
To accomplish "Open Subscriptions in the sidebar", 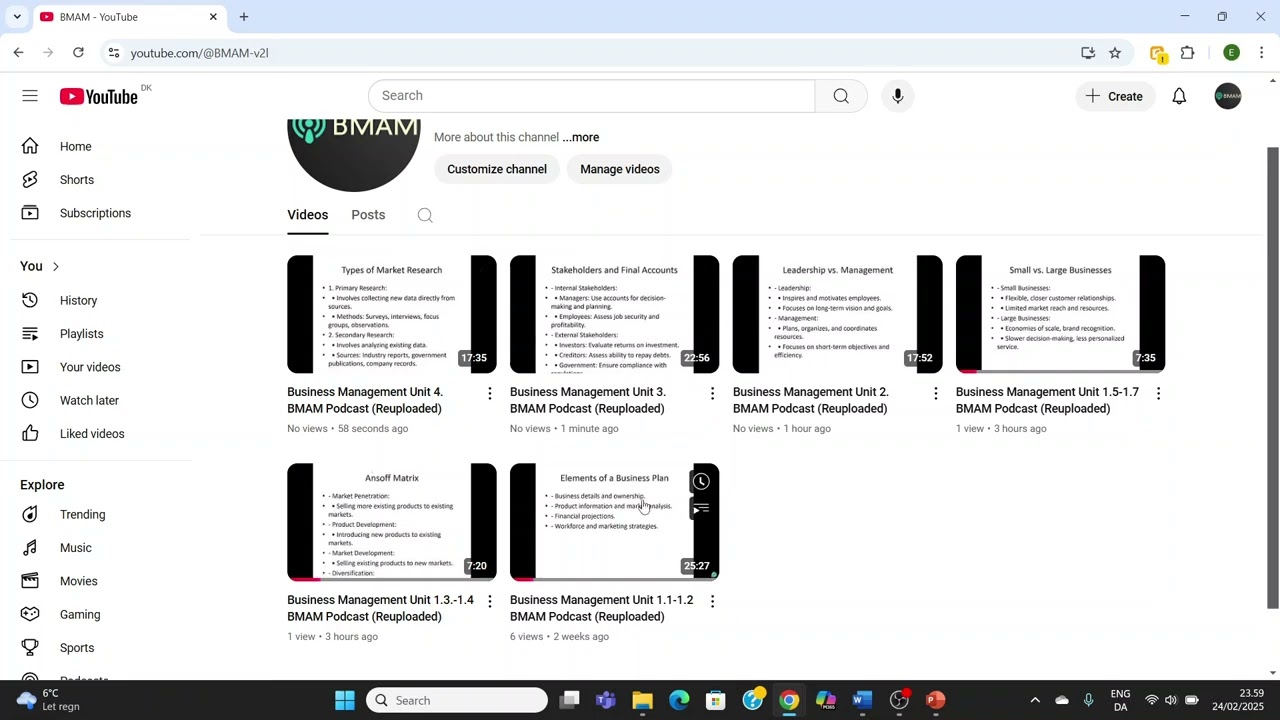I will coord(95,213).
